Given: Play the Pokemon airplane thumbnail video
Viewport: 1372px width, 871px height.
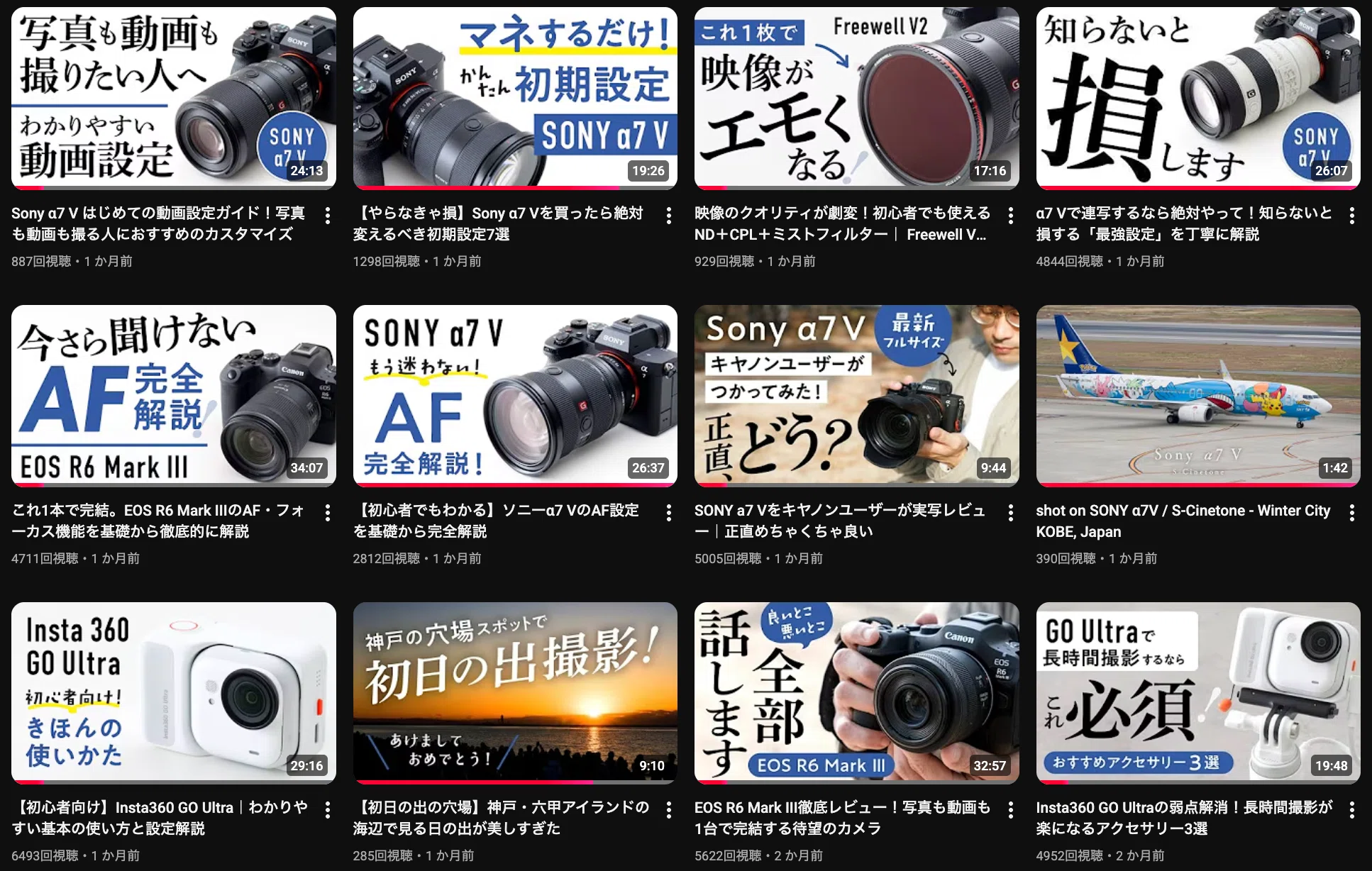Looking at the screenshot, I should (1198, 396).
